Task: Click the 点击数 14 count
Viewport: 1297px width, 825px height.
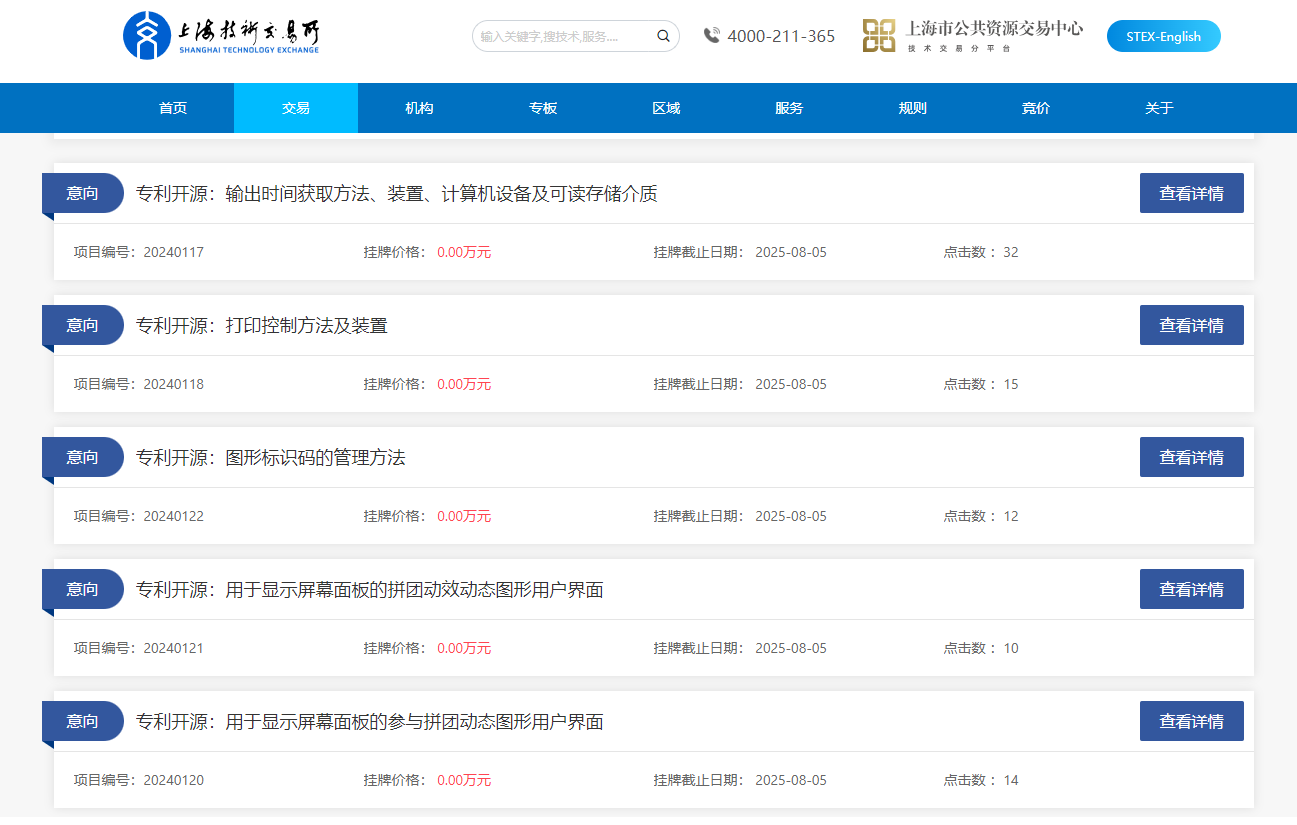Action: coord(1011,780)
